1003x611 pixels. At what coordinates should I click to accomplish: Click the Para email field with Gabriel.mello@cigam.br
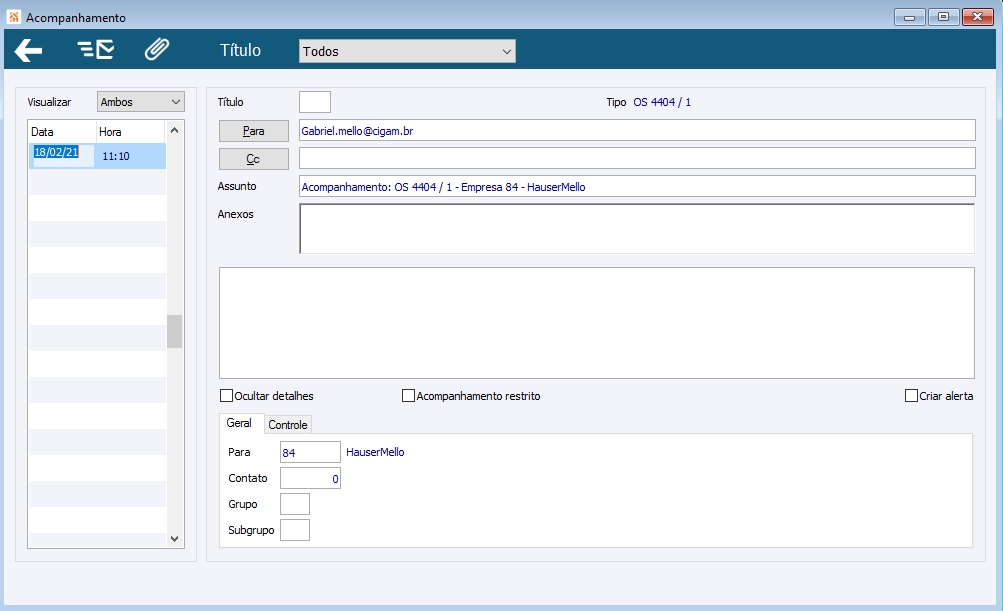pos(637,131)
